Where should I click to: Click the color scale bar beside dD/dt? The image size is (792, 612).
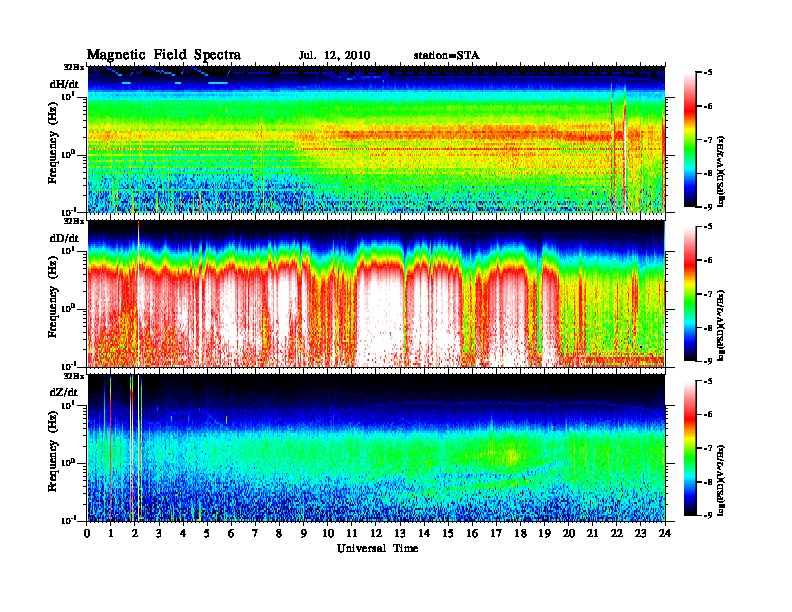click(690, 293)
